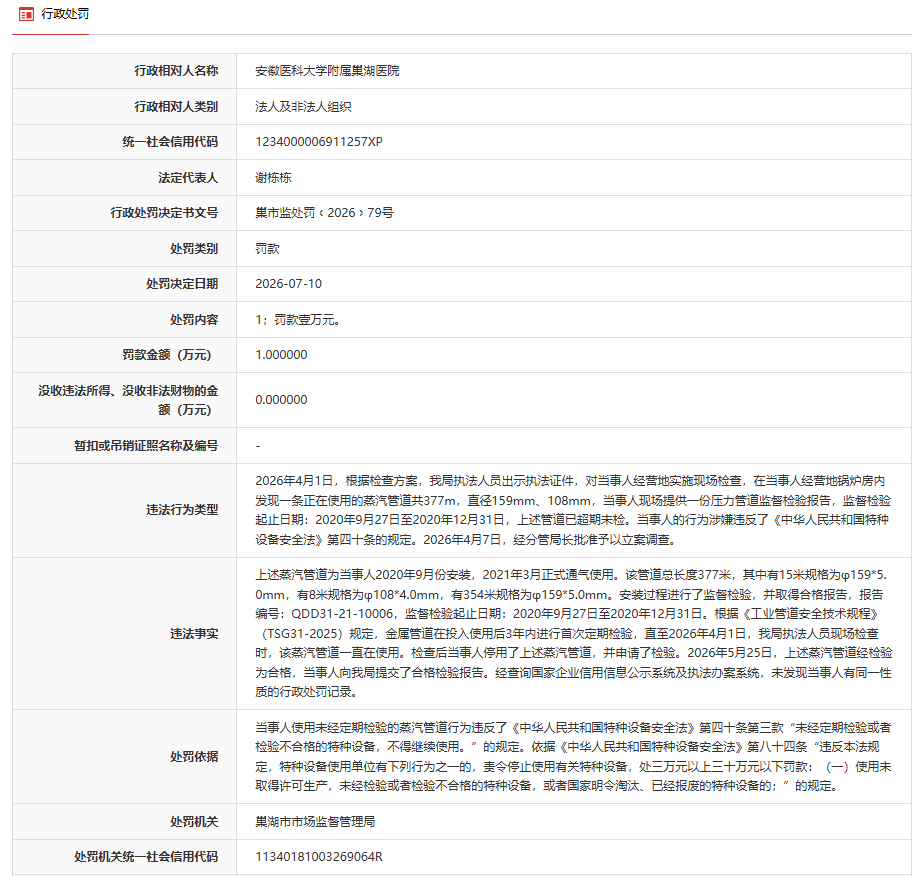Image resolution: width=917 pixels, height=876 pixels.
Task: Click the 行政相对人名称 label cell
Action: coord(176,71)
